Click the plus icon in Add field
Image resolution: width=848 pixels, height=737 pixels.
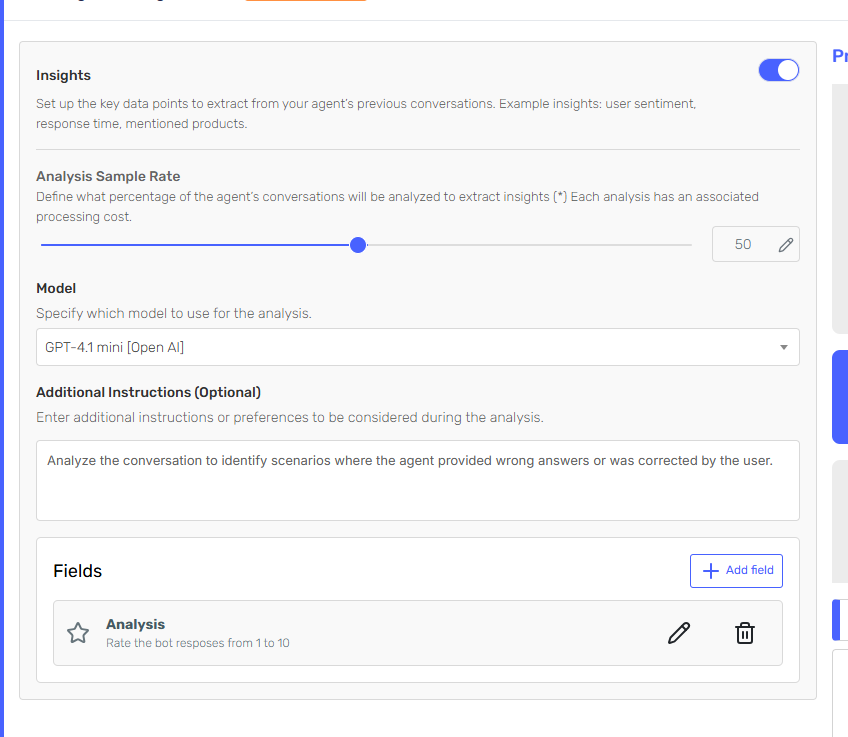(x=709, y=570)
